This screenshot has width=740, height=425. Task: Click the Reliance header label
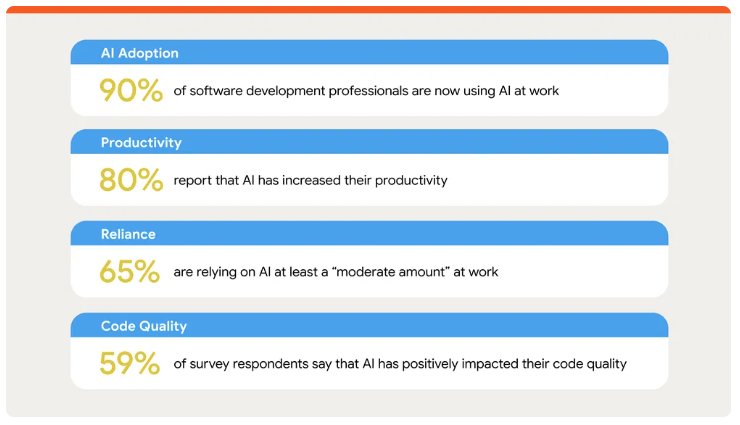(x=128, y=234)
